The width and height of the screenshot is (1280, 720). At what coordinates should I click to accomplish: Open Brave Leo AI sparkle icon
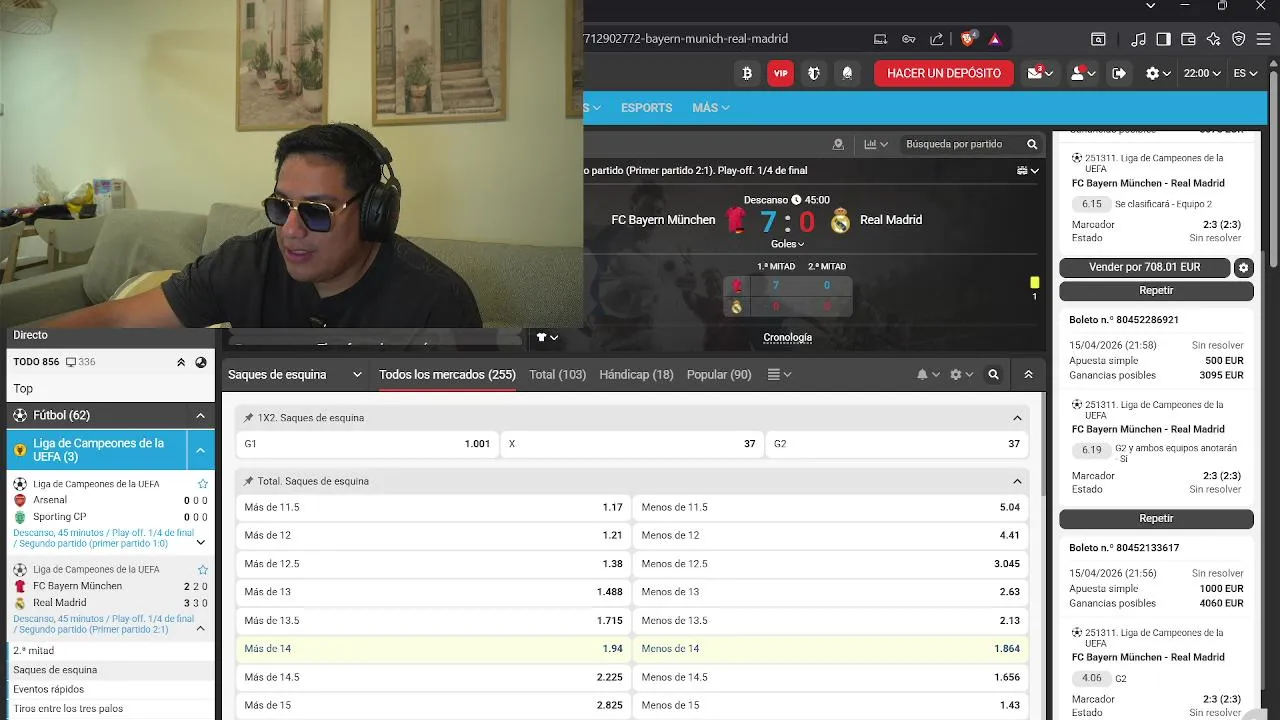pos(1213,39)
